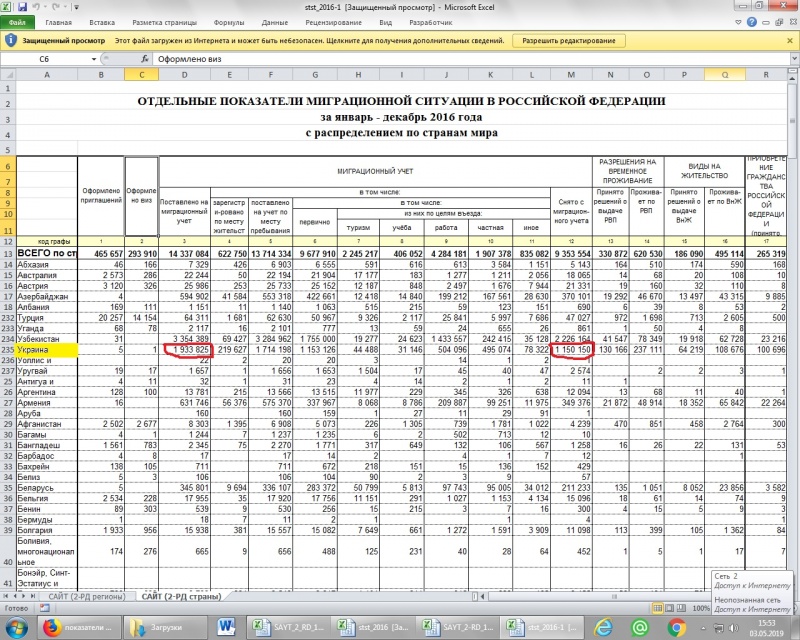Show hidden tray icons arrow
The height and width of the screenshot is (640, 800).
click(703, 628)
